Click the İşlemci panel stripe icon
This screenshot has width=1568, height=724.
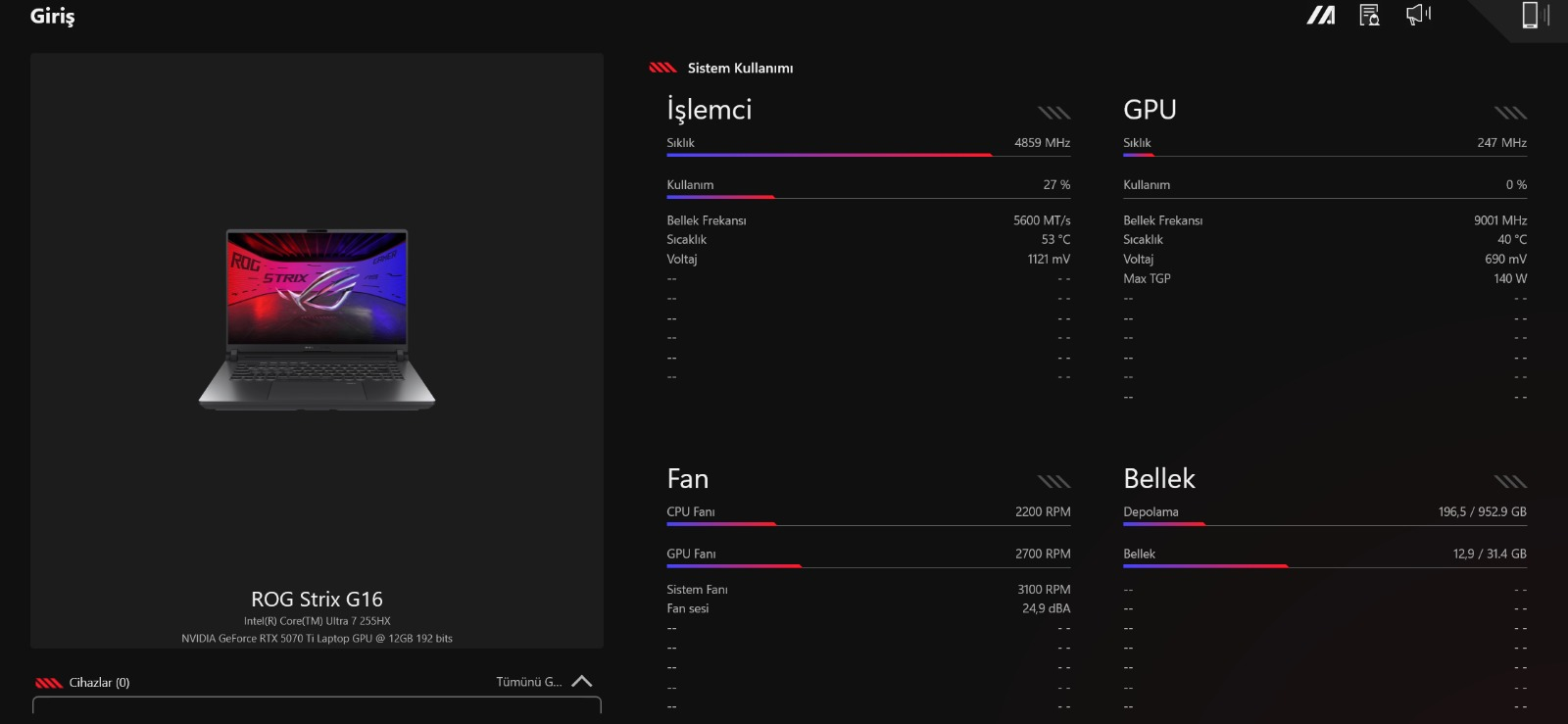point(1054,113)
